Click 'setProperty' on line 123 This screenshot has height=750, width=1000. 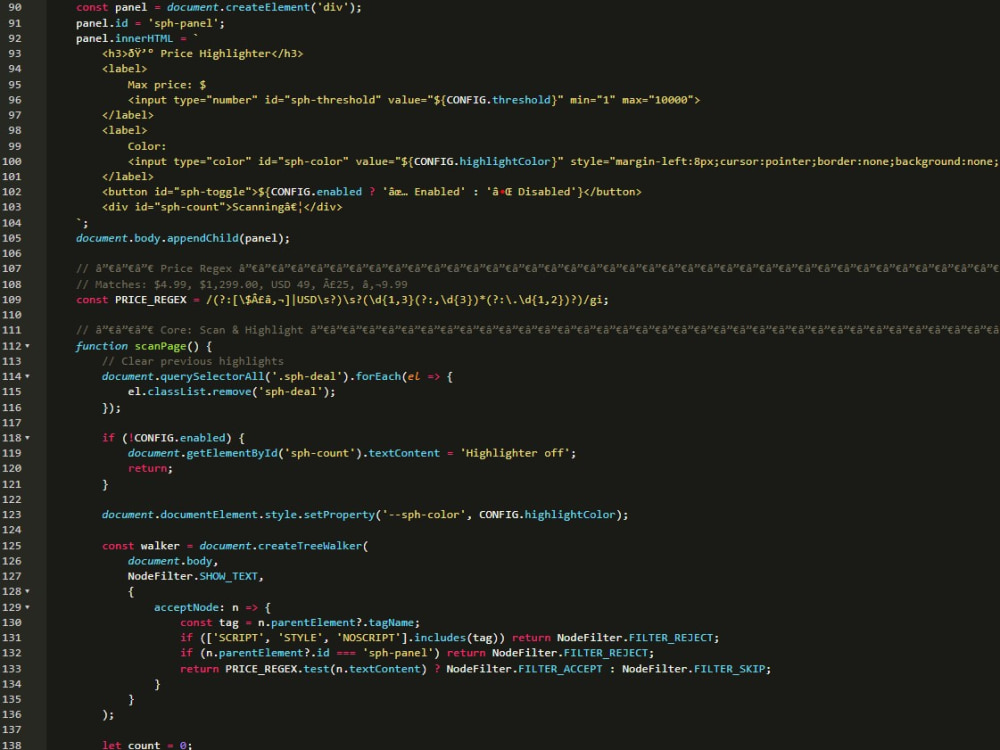(x=339, y=515)
